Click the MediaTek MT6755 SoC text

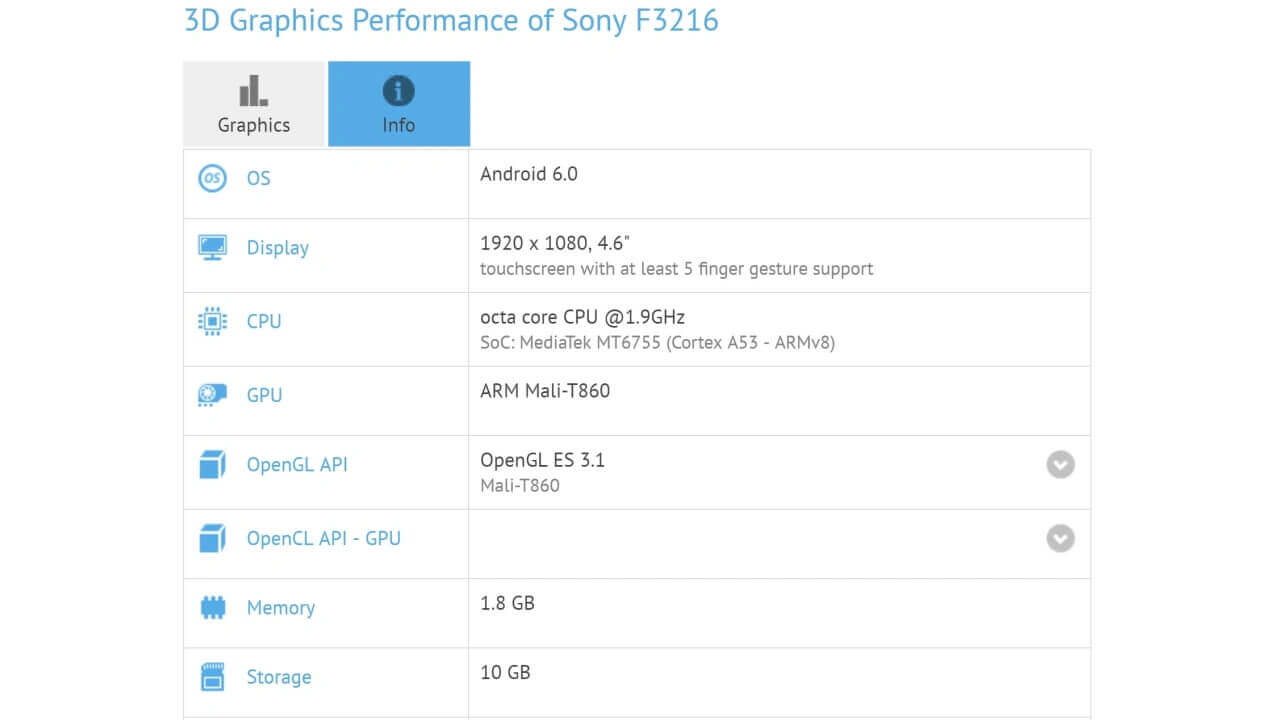click(660, 342)
